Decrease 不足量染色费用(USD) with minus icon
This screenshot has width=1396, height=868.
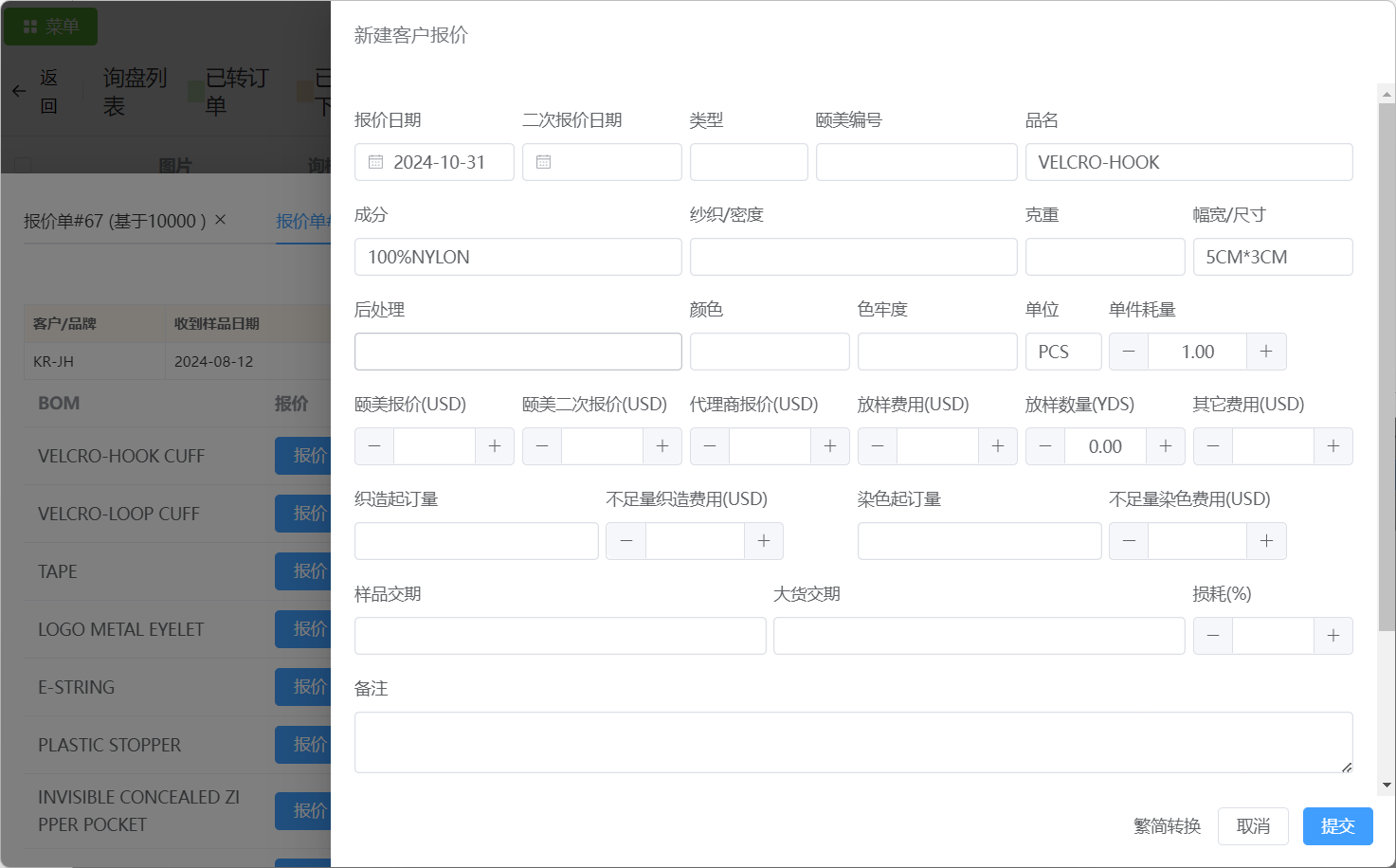click(1129, 541)
